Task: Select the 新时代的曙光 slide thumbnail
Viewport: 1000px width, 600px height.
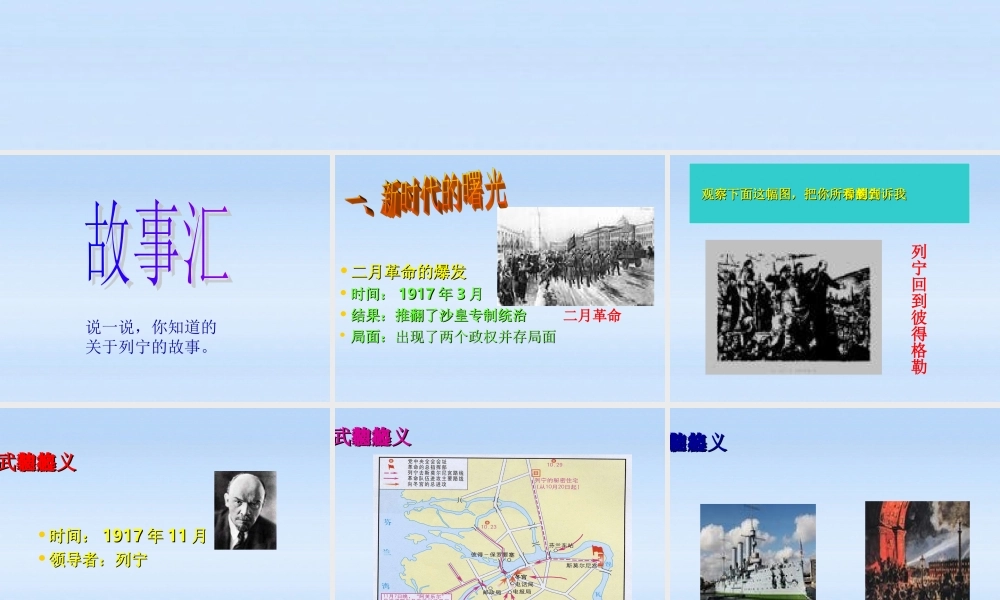Action: [x=499, y=279]
